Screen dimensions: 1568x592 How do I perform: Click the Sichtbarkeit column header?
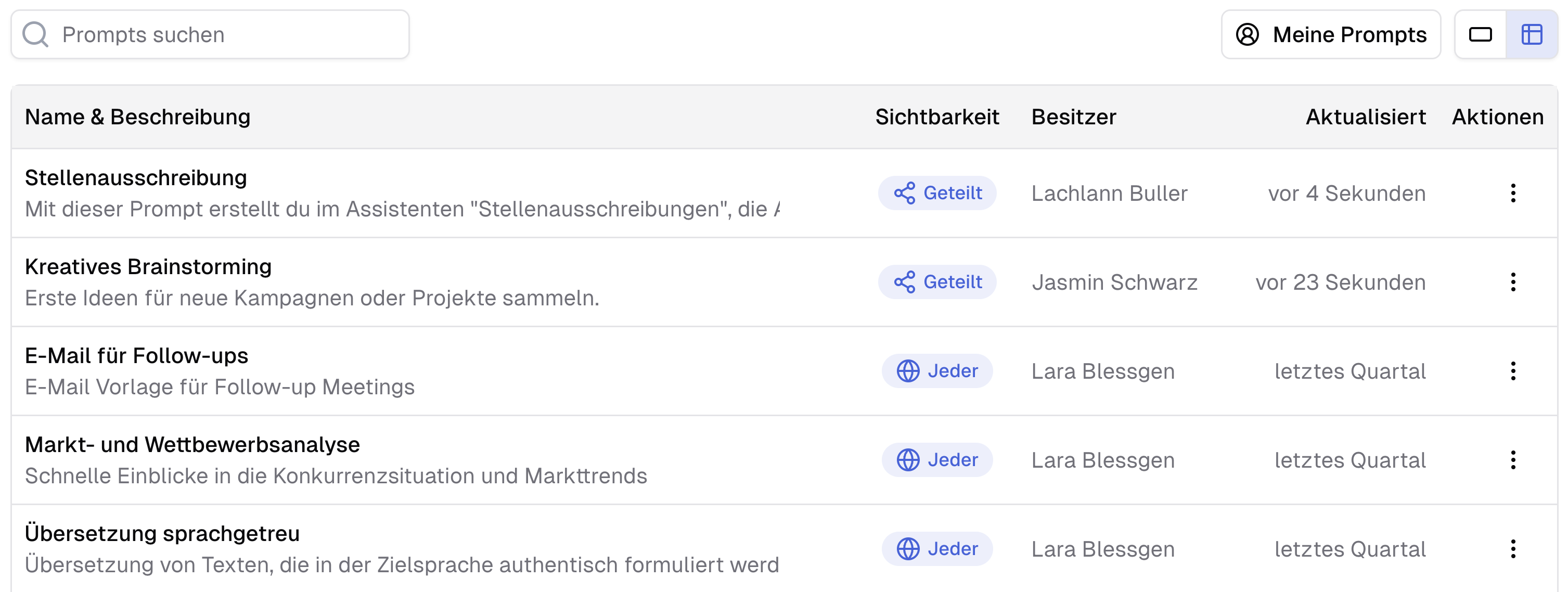936,116
